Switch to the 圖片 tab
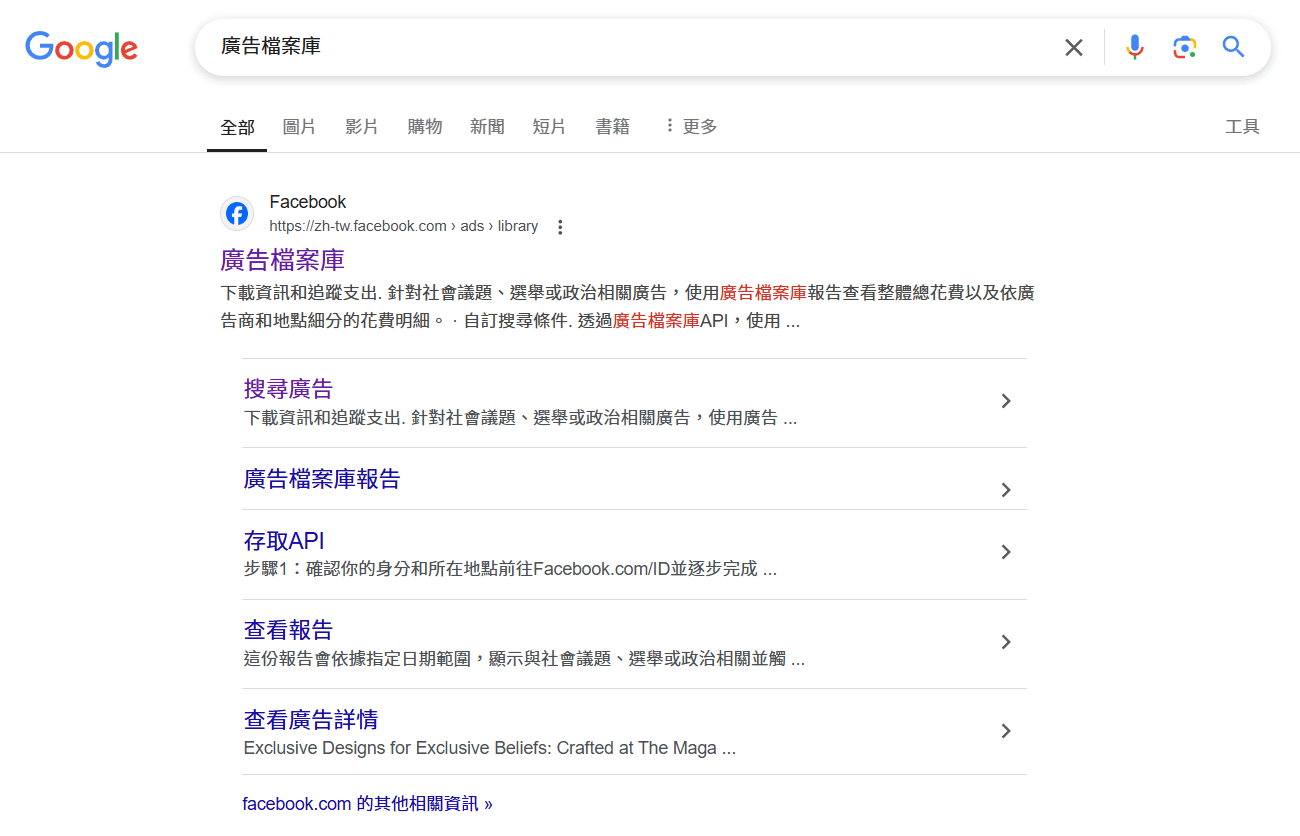 299,126
